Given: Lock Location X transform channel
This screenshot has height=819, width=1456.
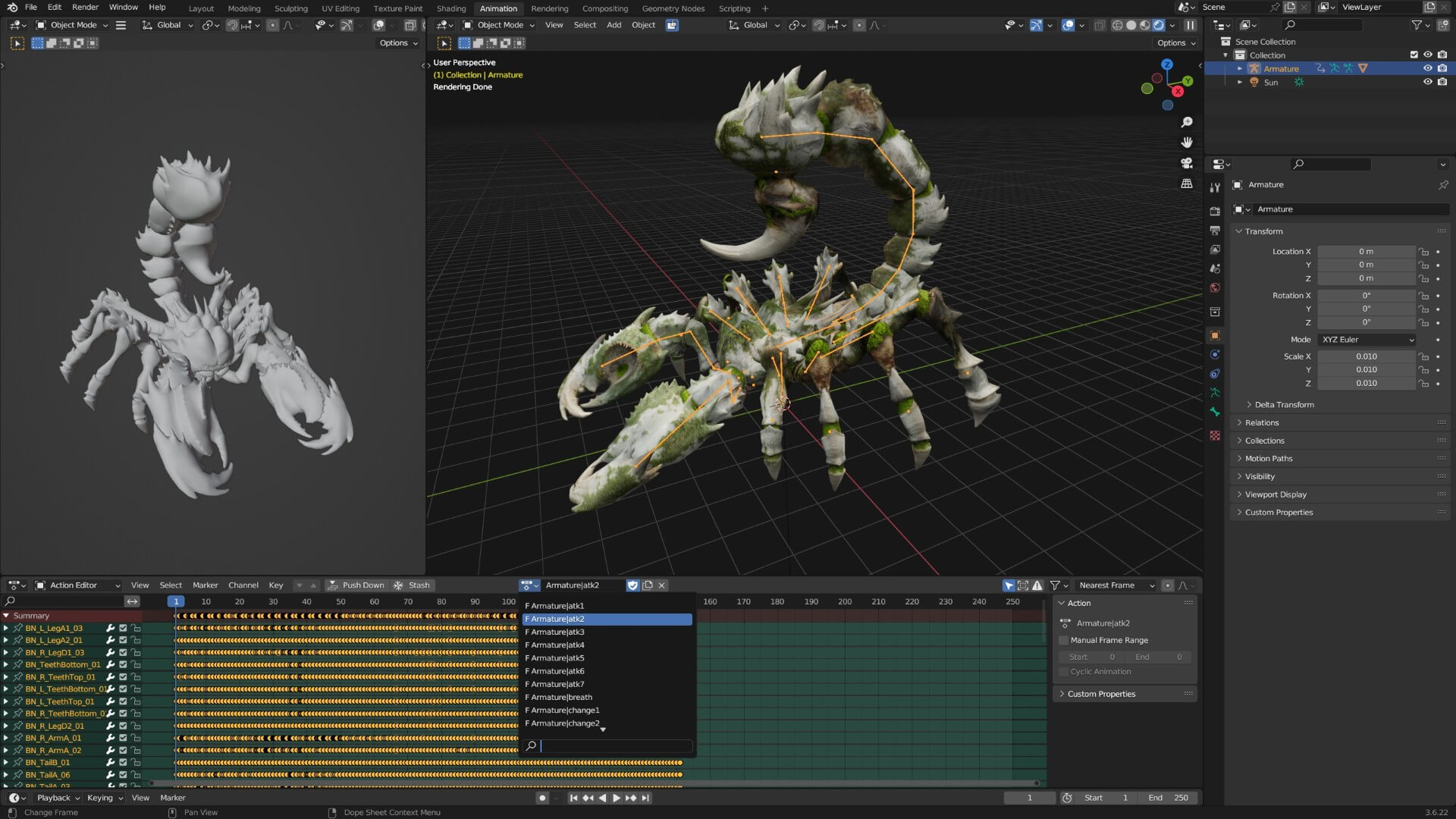Looking at the screenshot, I should pyautogui.click(x=1424, y=252).
